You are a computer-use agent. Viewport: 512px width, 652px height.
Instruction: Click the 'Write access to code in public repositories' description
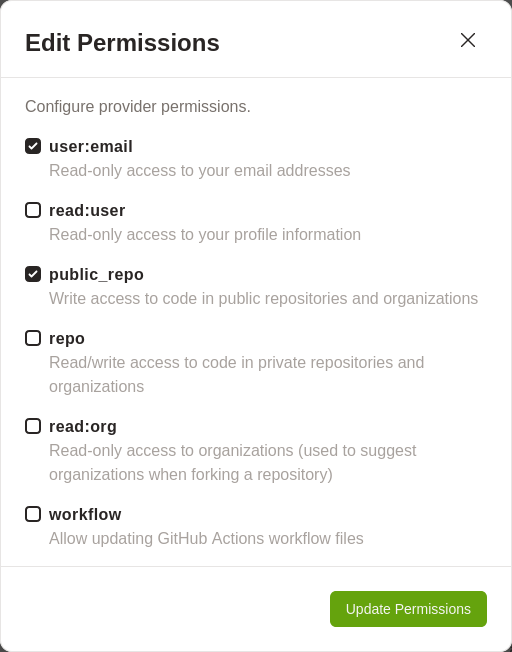(x=263, y=299)
